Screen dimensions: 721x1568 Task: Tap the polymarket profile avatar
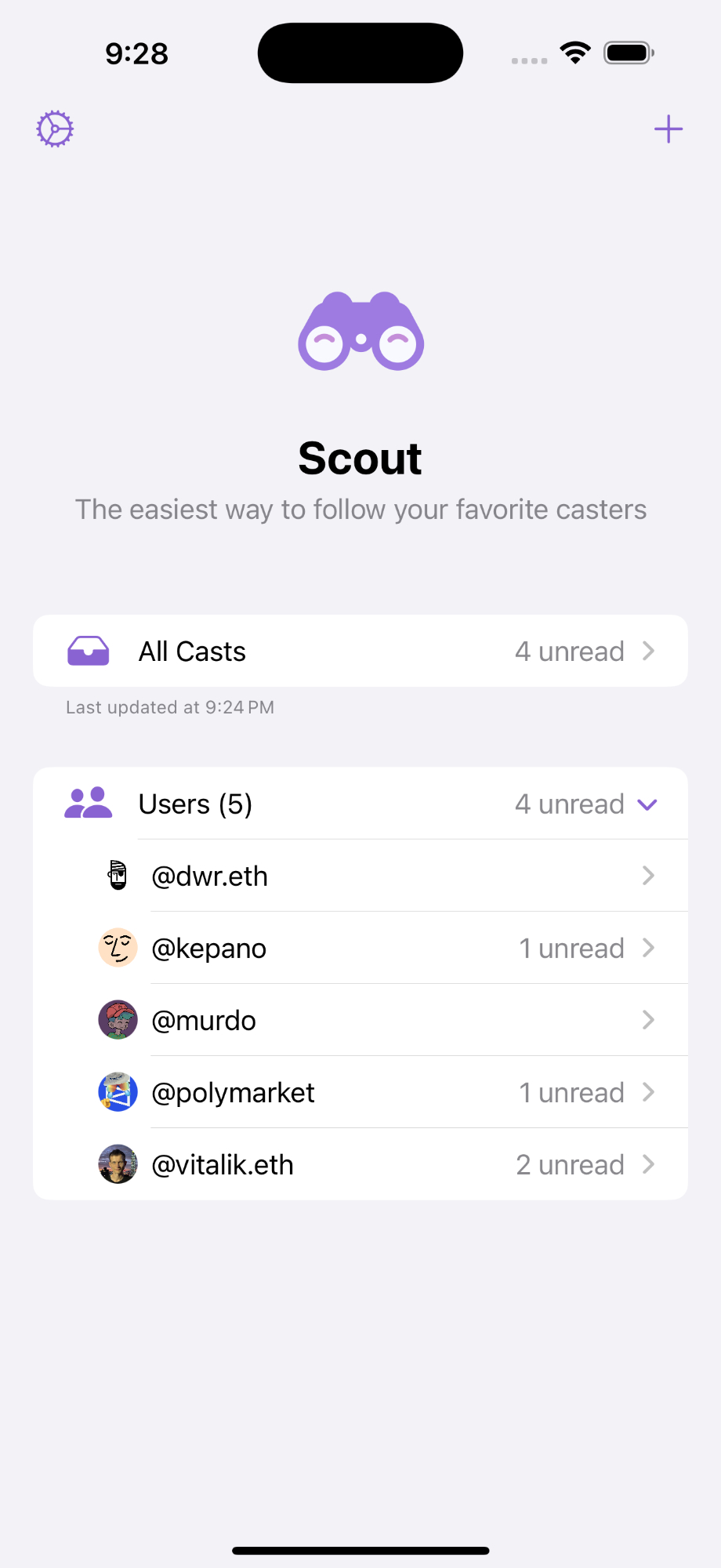118,1092
